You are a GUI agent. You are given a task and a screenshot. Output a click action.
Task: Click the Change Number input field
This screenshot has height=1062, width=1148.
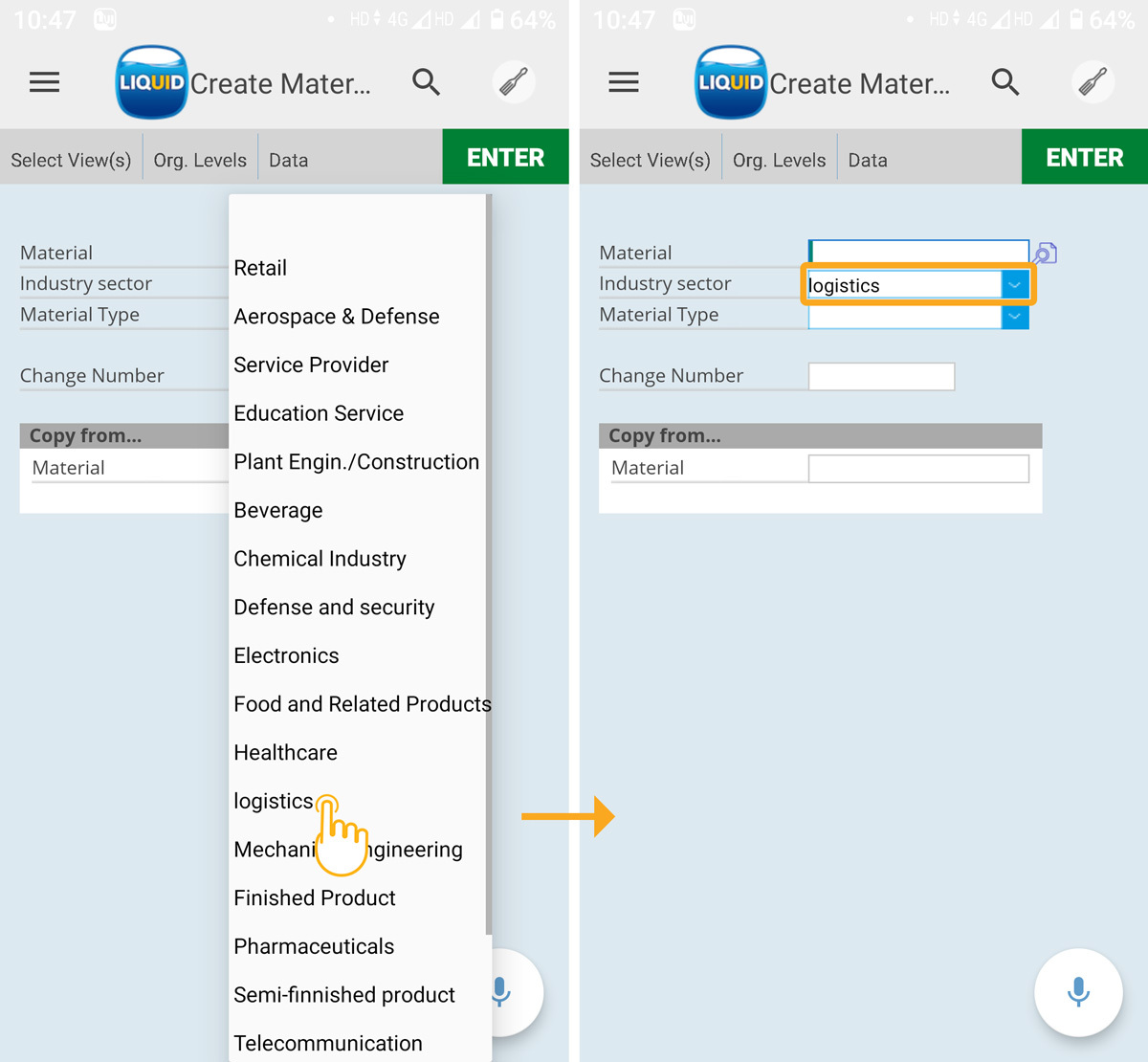point(881,376)
